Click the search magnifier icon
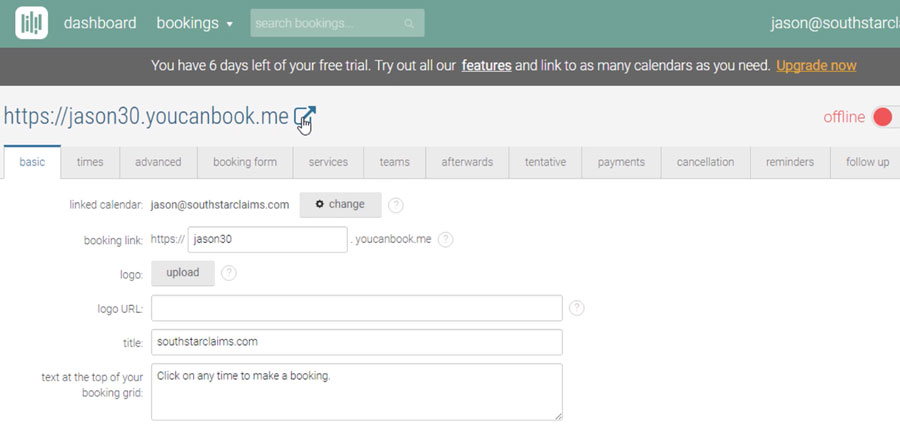The image size is (900, 433). click(x=409, y=24)
